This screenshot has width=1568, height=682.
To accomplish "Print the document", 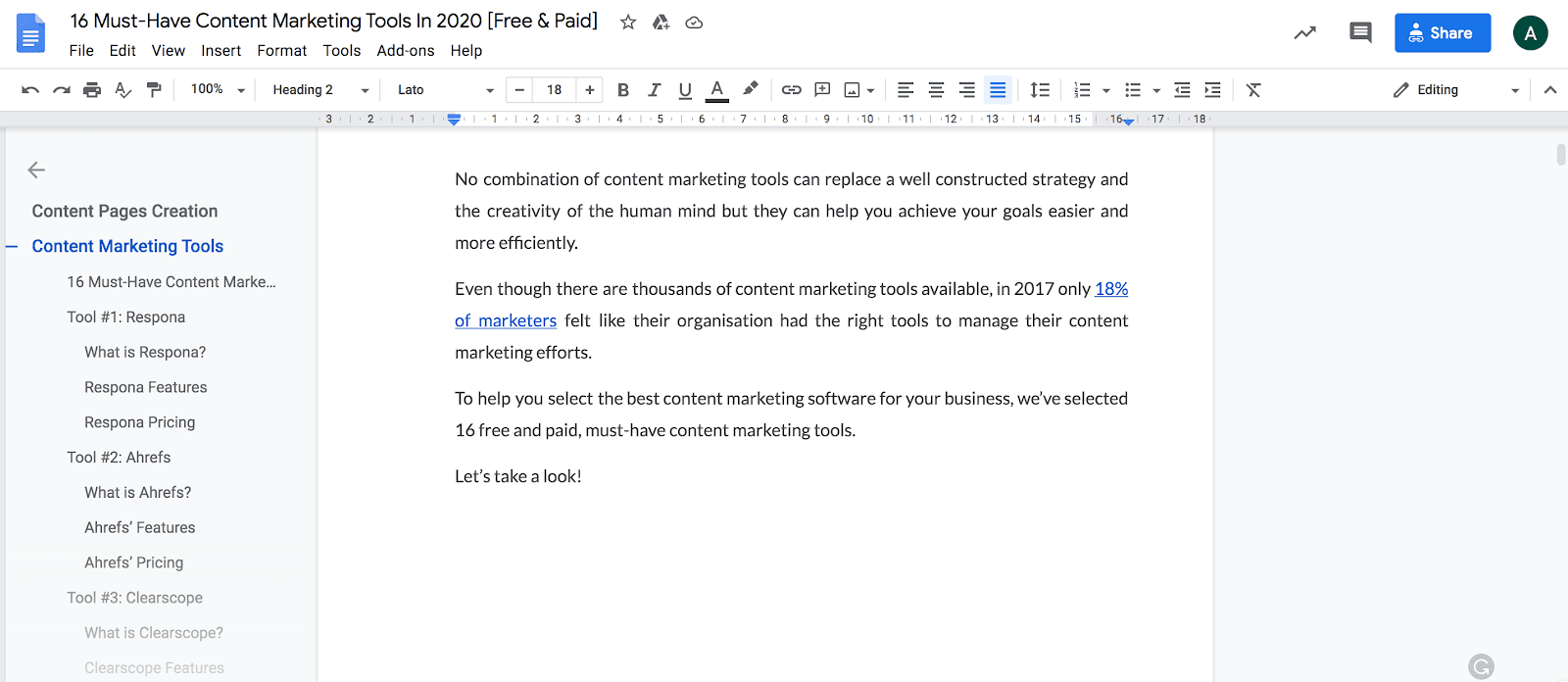I will [92, 90].
